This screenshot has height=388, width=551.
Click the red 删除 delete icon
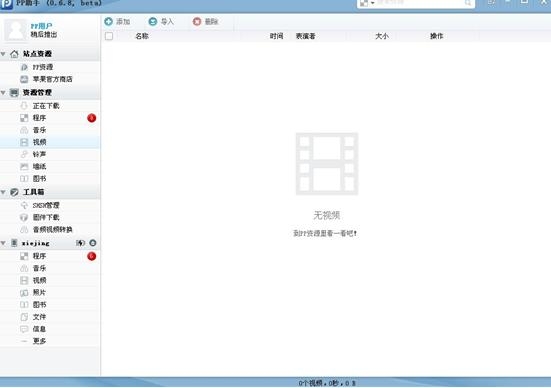tap(197, 21)
